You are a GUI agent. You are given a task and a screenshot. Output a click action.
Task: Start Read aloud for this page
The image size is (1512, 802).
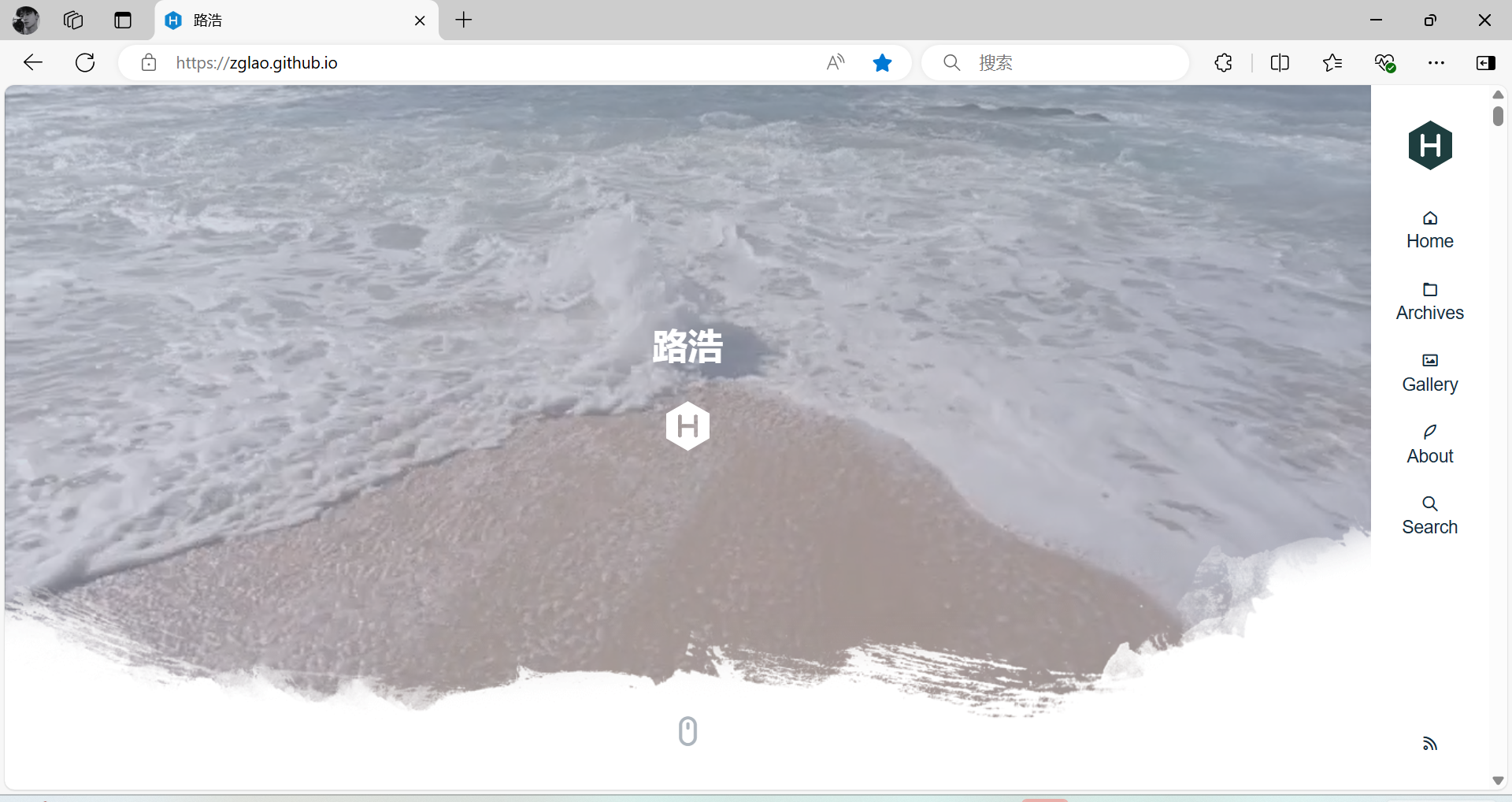coord(836,63)
